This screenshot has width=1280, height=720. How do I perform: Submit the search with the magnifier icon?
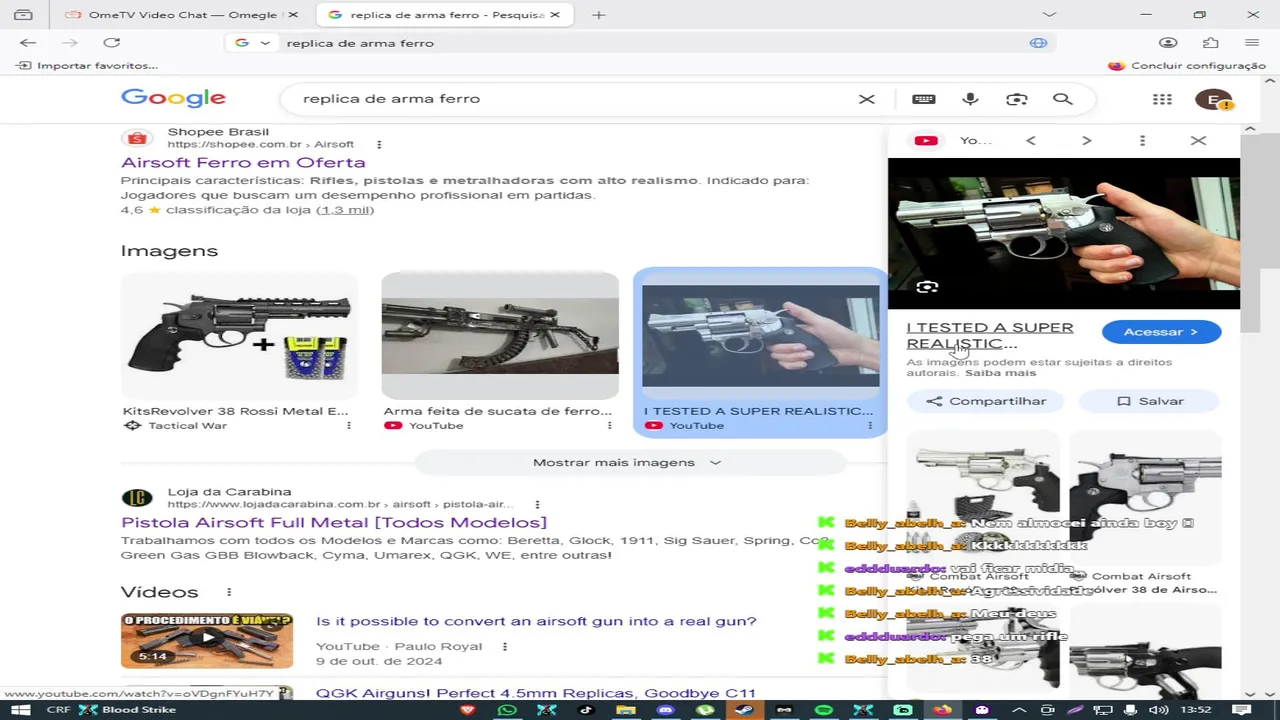pos(1063,99)
